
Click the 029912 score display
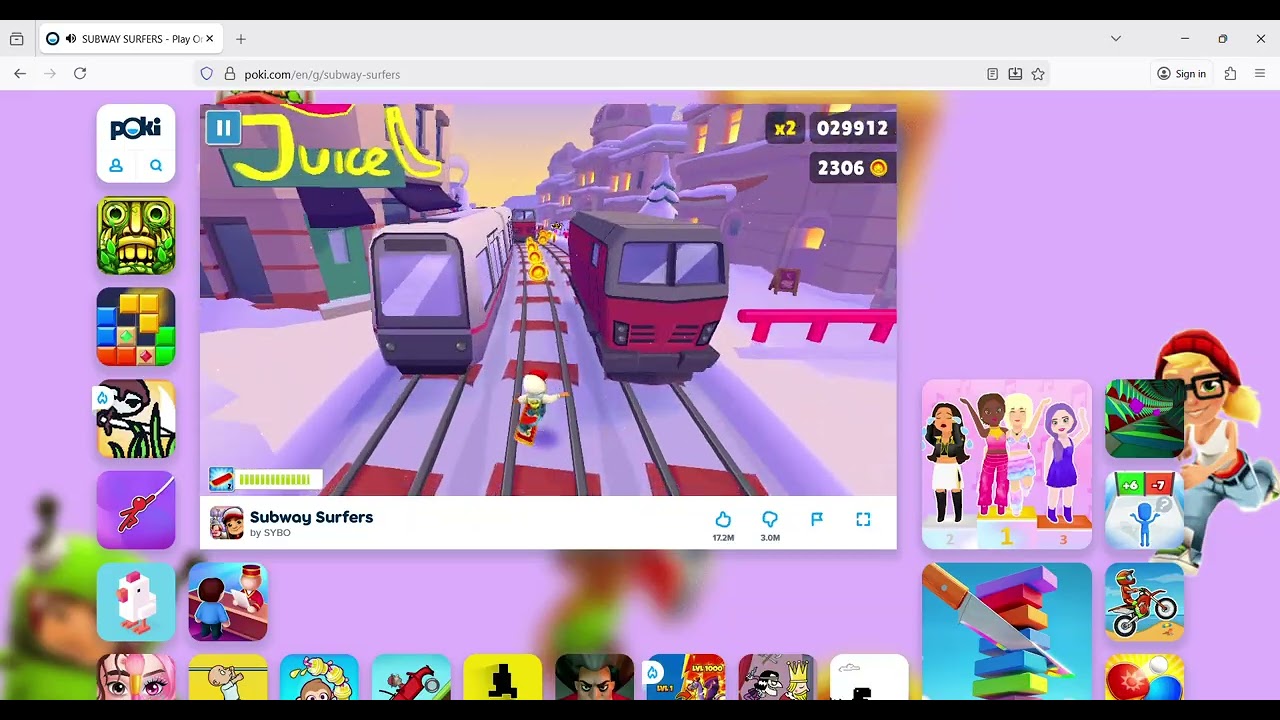click(x=852, y=128)
